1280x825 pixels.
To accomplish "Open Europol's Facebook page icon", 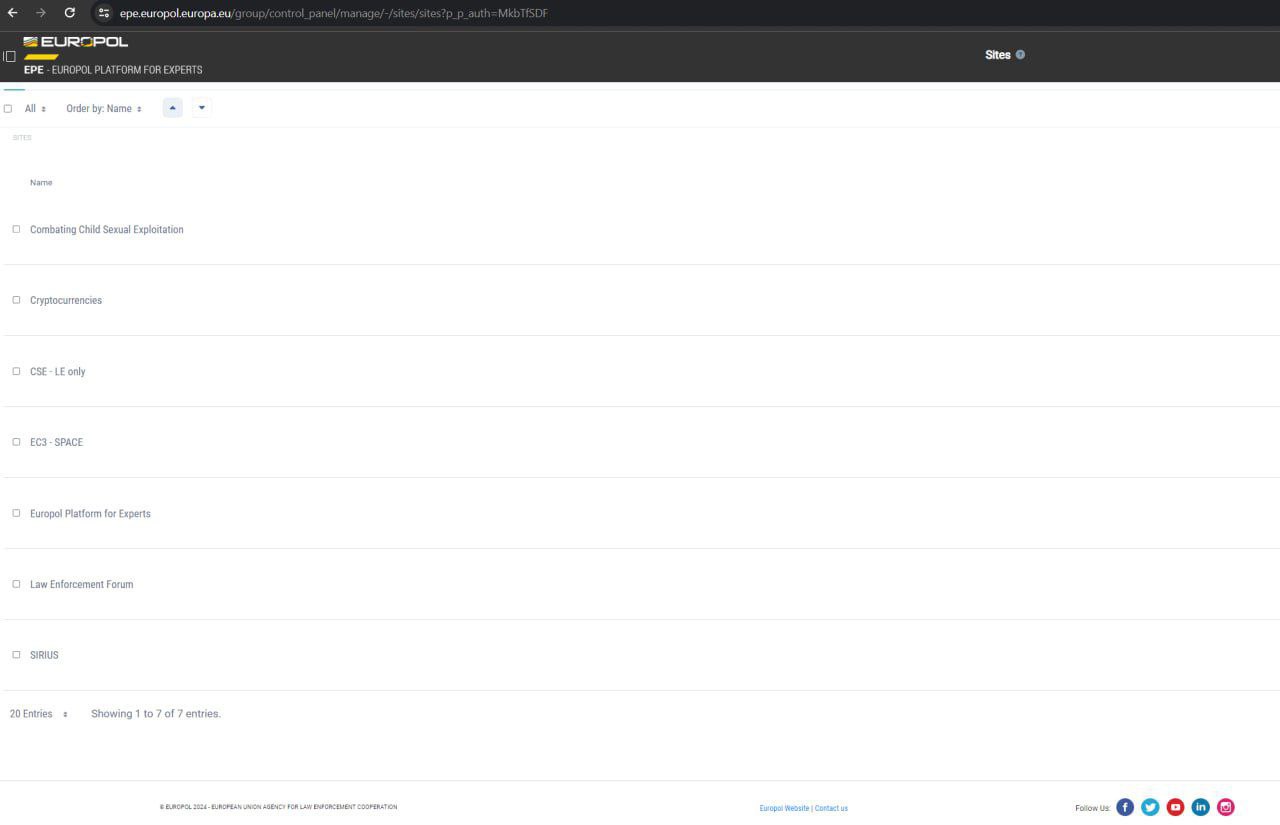I will [1125, 807].
